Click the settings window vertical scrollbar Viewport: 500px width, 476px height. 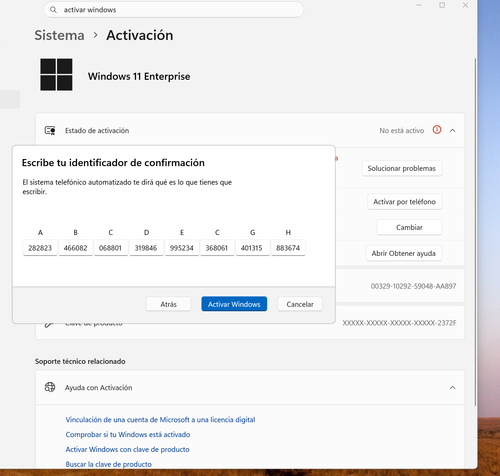pyautogui.click(x=475, y=232)
